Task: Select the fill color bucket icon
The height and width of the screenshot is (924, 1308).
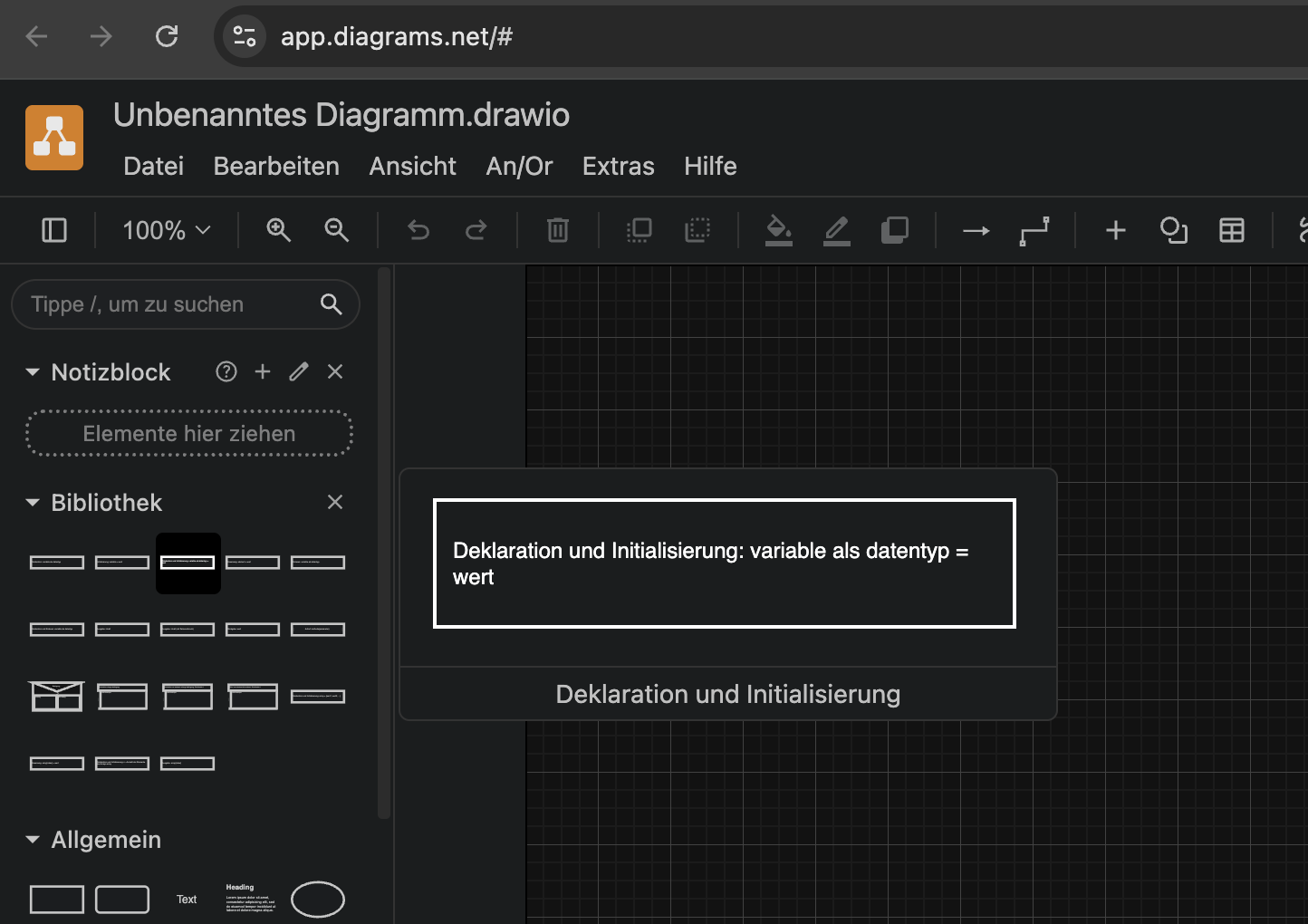Action: point(778,230)
